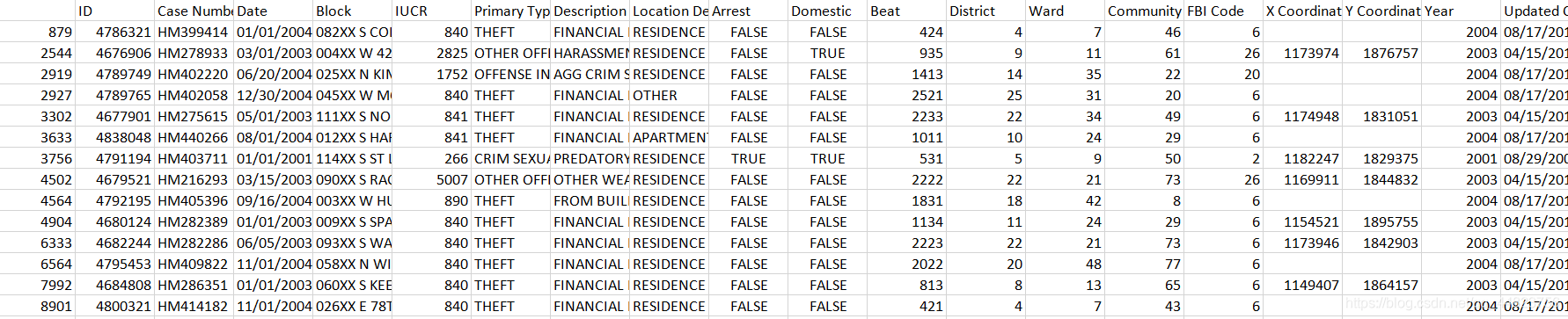Select the Year column header

(1462, 11)
